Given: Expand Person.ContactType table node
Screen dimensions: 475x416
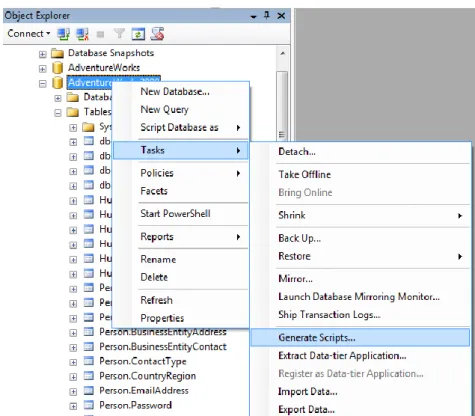Looking at the screenshot, I should pyautogui.click(x=73, y=362).
